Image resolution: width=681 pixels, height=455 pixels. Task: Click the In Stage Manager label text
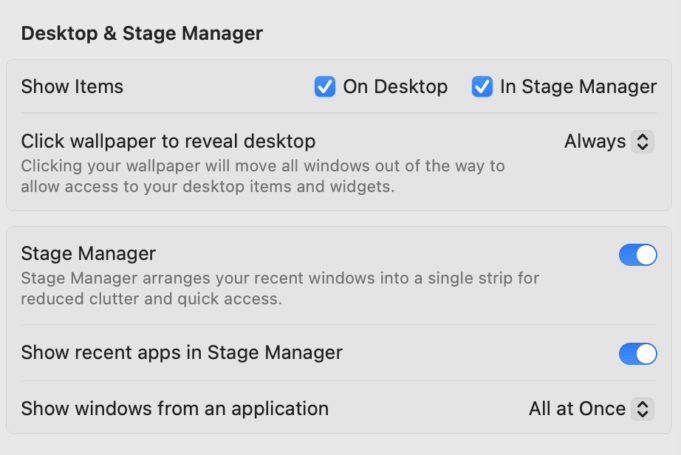click(x=579, y=86)
